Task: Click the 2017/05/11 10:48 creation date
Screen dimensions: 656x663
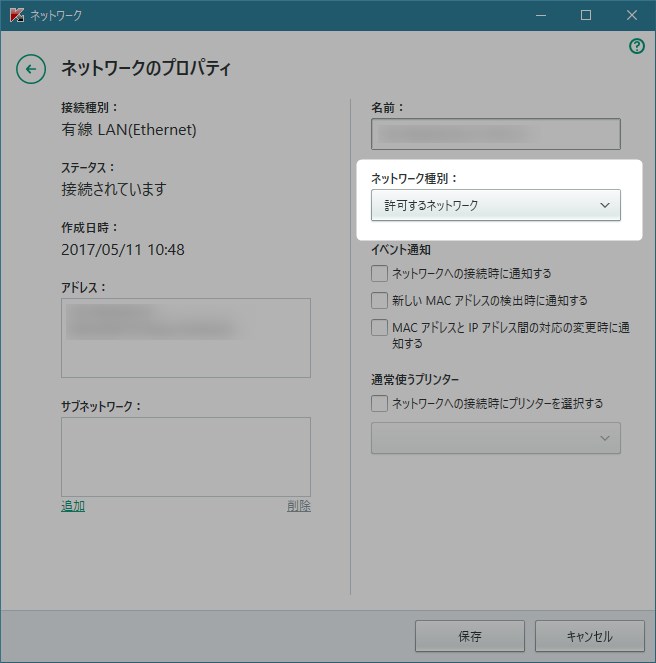Action: click(123, 249)
